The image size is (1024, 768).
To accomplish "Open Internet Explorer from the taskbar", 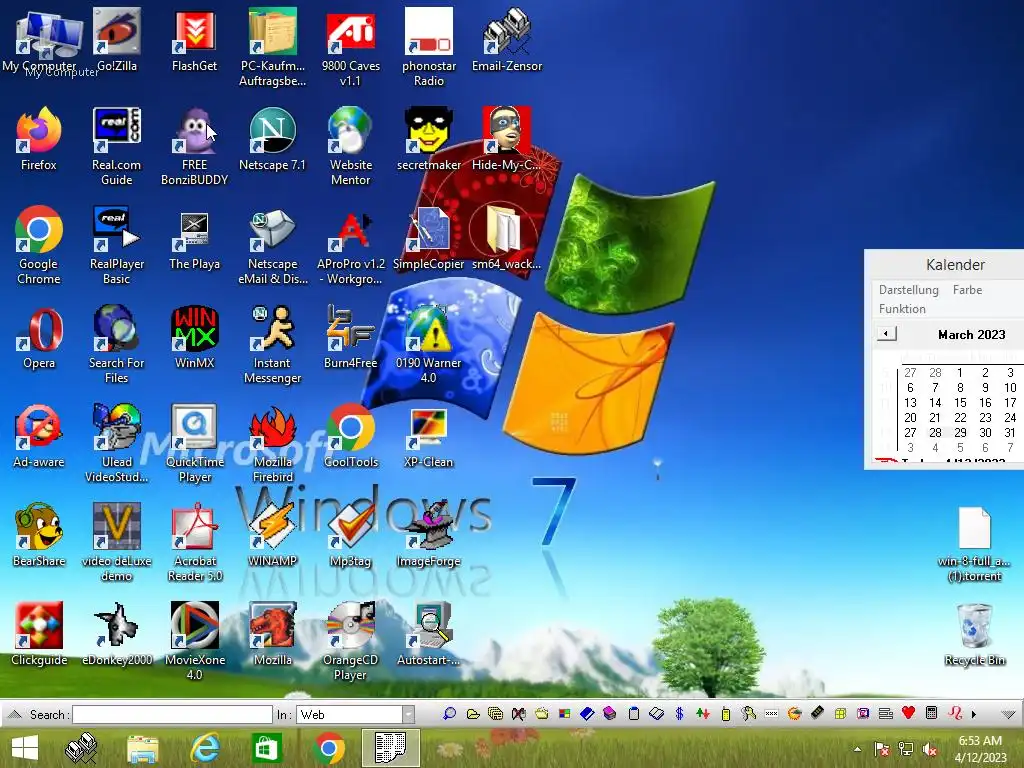I will coord(205,748).
